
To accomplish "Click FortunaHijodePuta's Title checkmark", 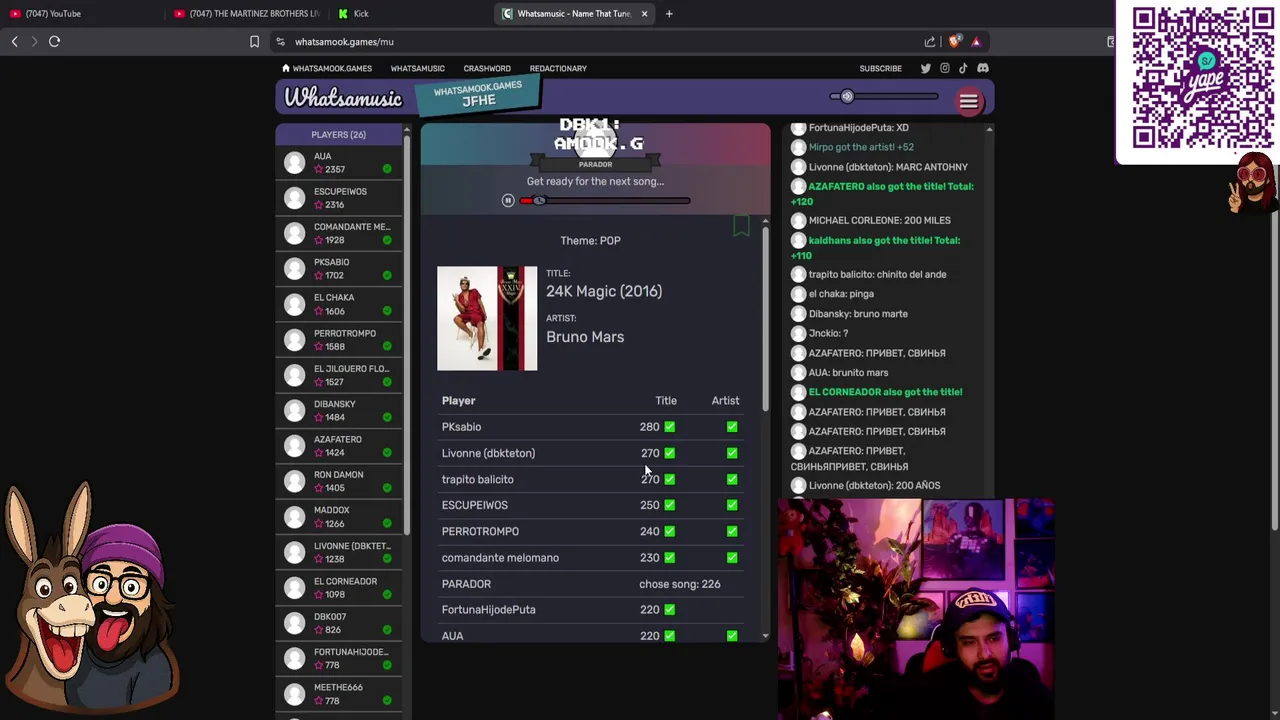I will 670,610.
